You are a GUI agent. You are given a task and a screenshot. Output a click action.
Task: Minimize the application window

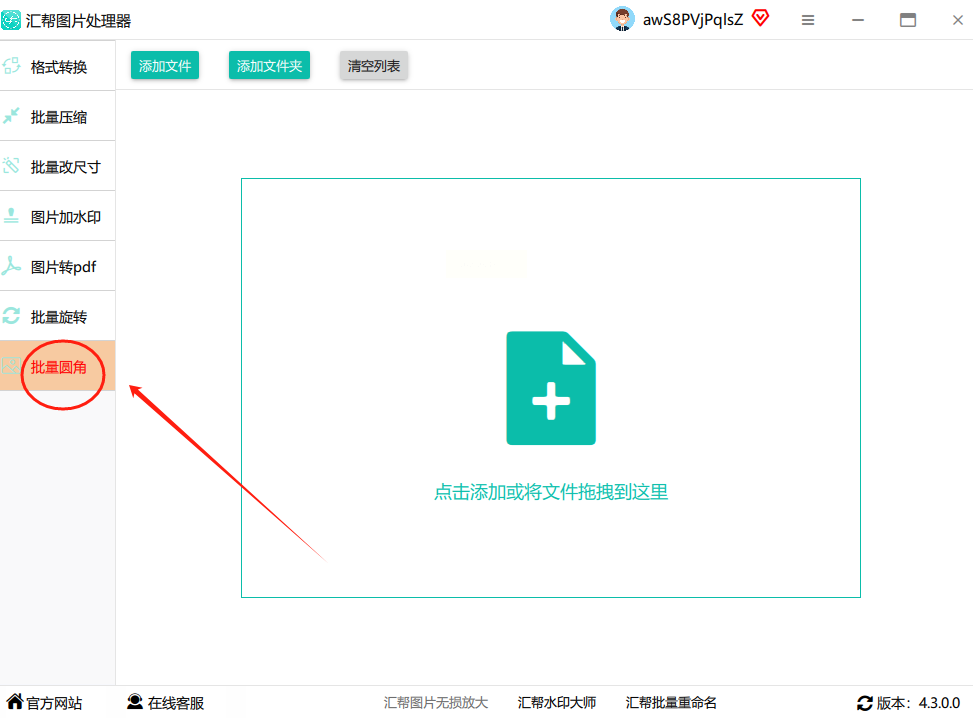858,20
